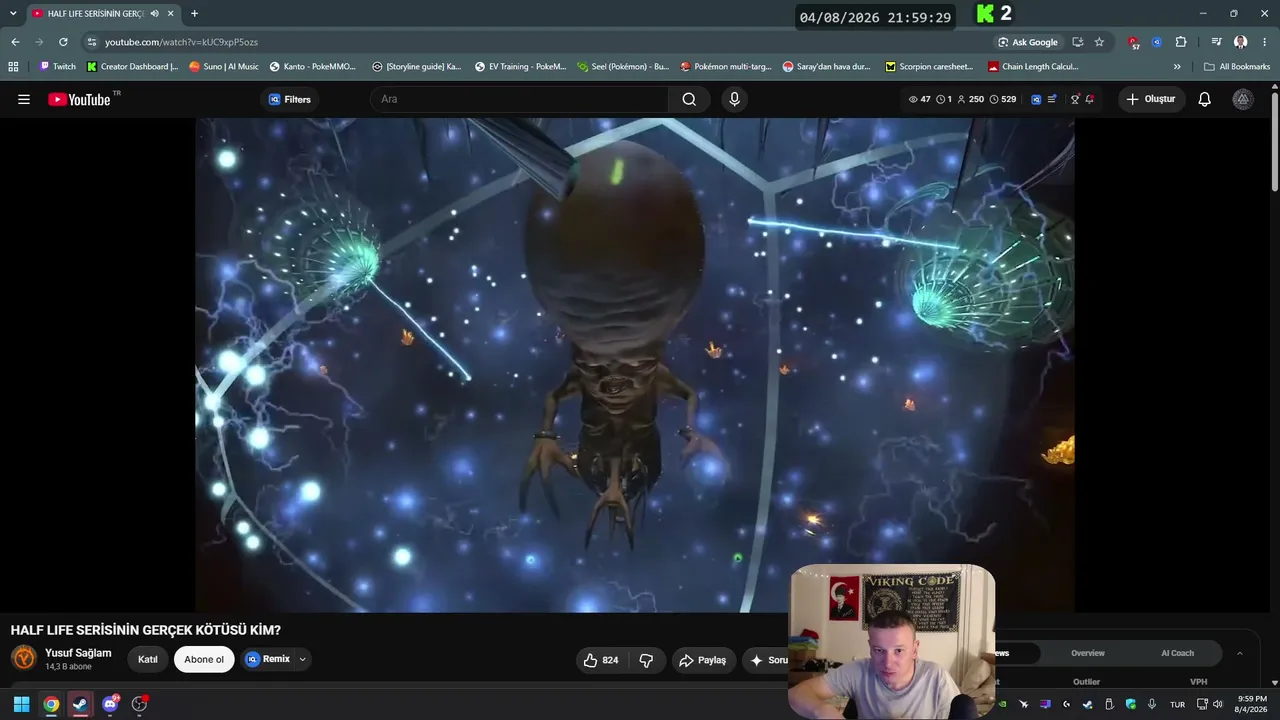This screenshot has width=1280, height=720.
Task: Open the tab search dropdown arrow
Action: 13,14
